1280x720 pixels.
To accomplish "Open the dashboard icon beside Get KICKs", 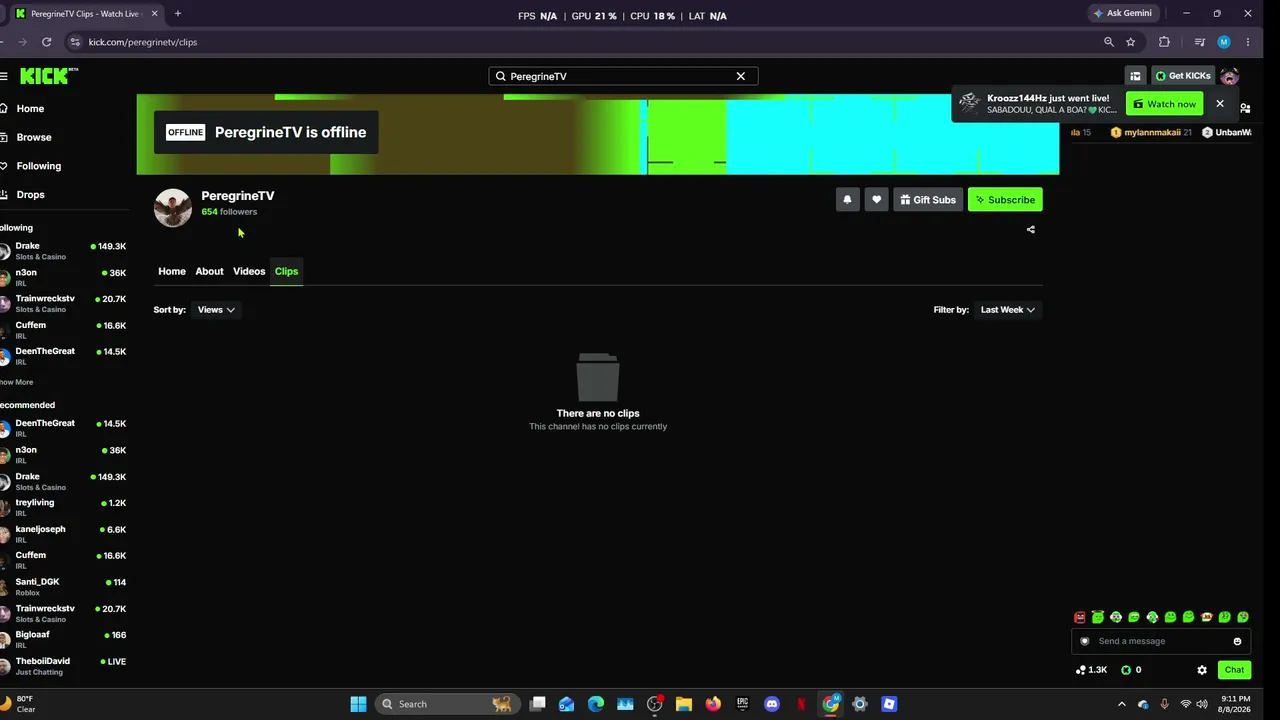I will click(1135, 76).
